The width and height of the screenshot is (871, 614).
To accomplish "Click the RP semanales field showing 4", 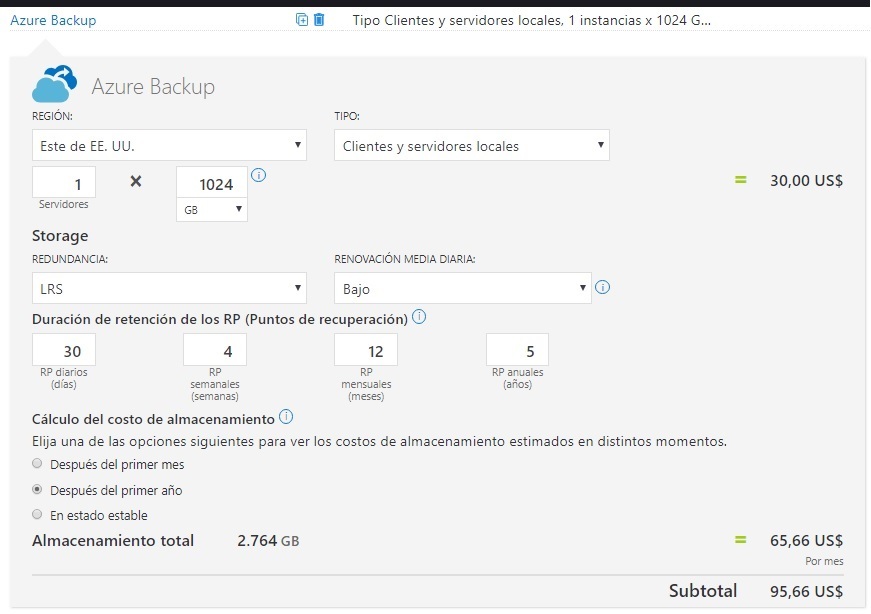I will (215, 350).
